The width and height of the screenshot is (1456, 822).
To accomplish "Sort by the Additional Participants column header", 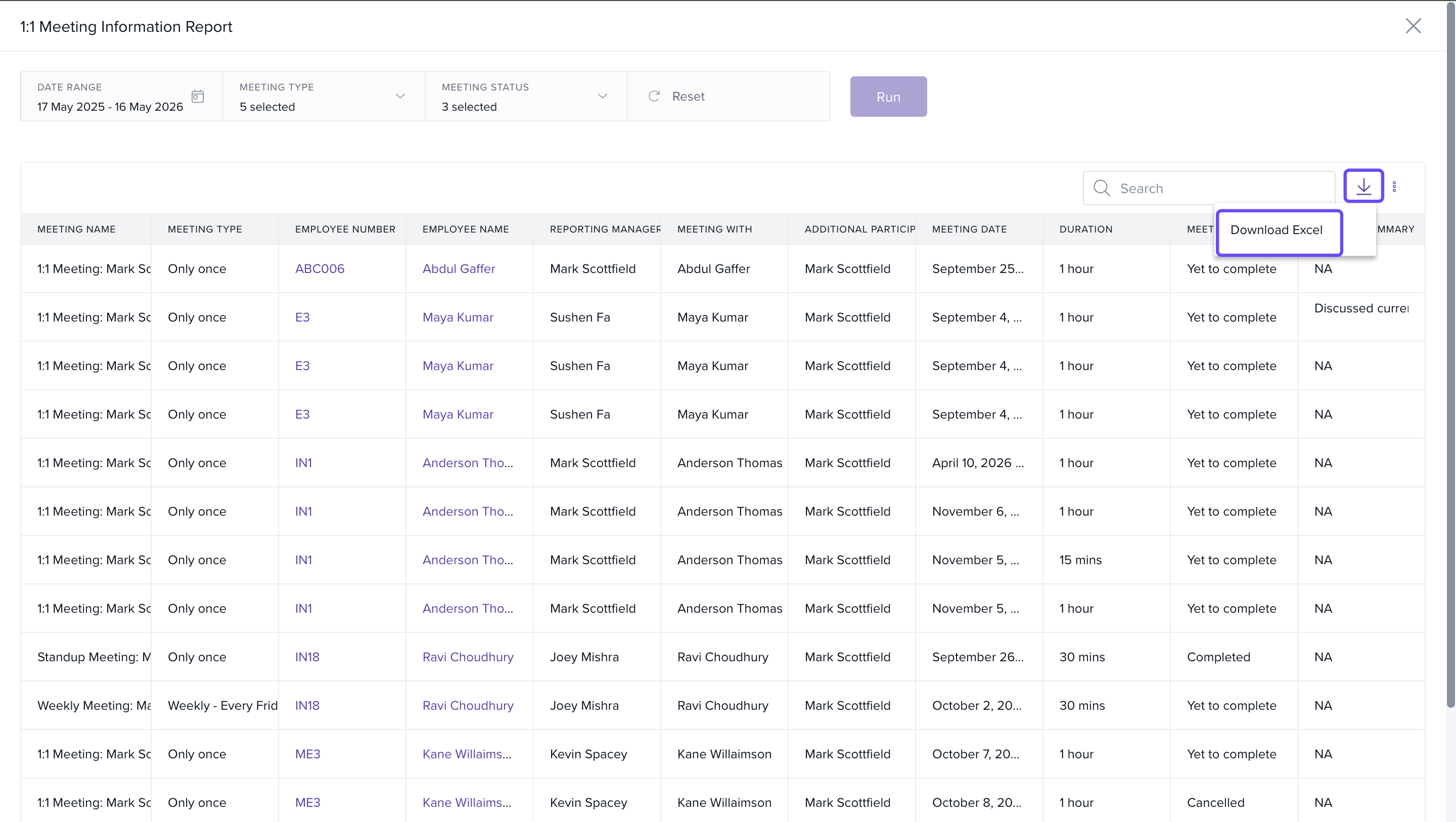I will pos(860,229).
